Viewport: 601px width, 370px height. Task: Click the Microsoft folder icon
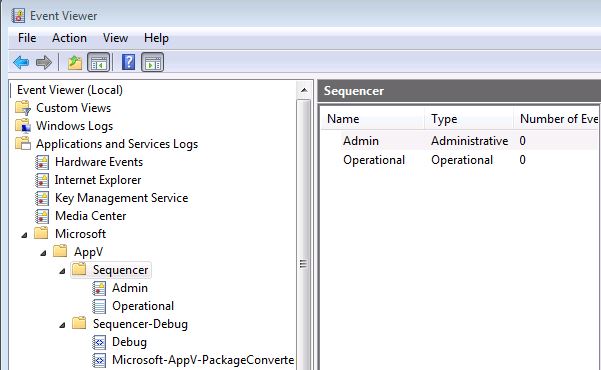point(41,233)
